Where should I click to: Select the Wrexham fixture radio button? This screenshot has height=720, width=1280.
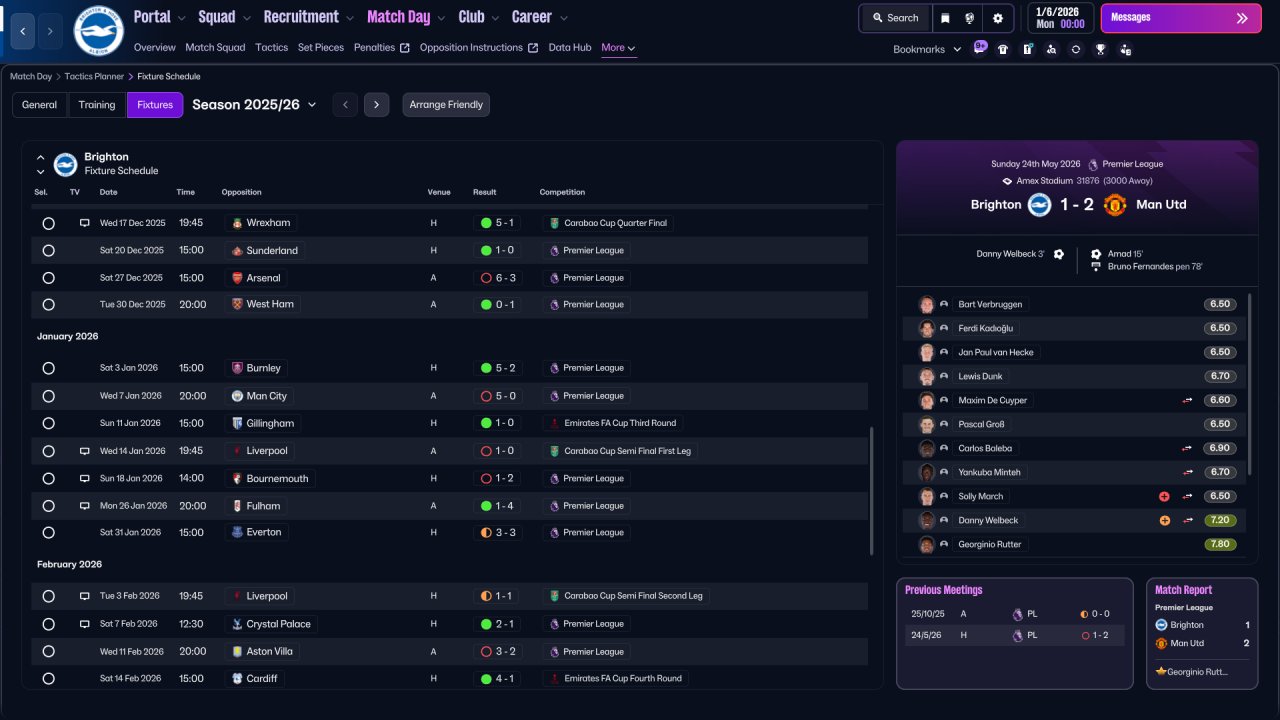coord(48,223)
